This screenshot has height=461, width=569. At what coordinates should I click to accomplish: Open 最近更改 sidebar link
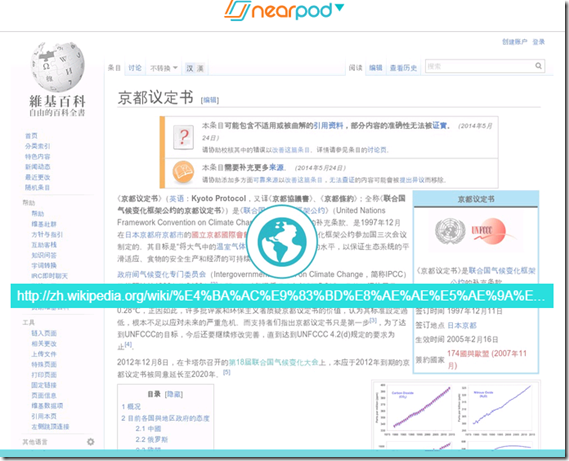click(37, 177)
